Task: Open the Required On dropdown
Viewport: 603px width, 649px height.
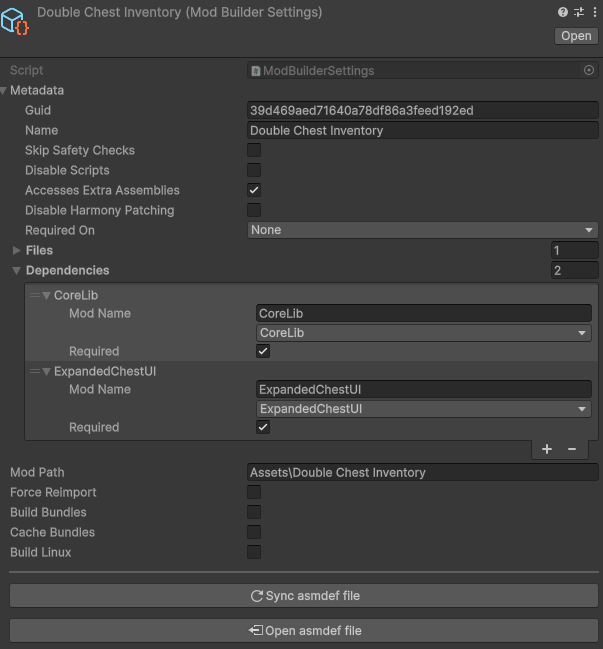Action: pos(423,230)
